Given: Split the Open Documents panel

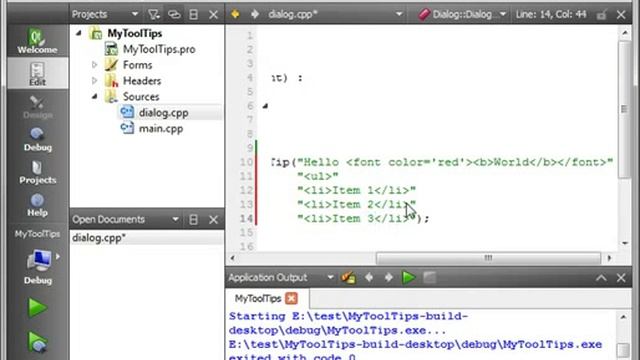Looking at the screenshot, I should (x=193, y=220).
